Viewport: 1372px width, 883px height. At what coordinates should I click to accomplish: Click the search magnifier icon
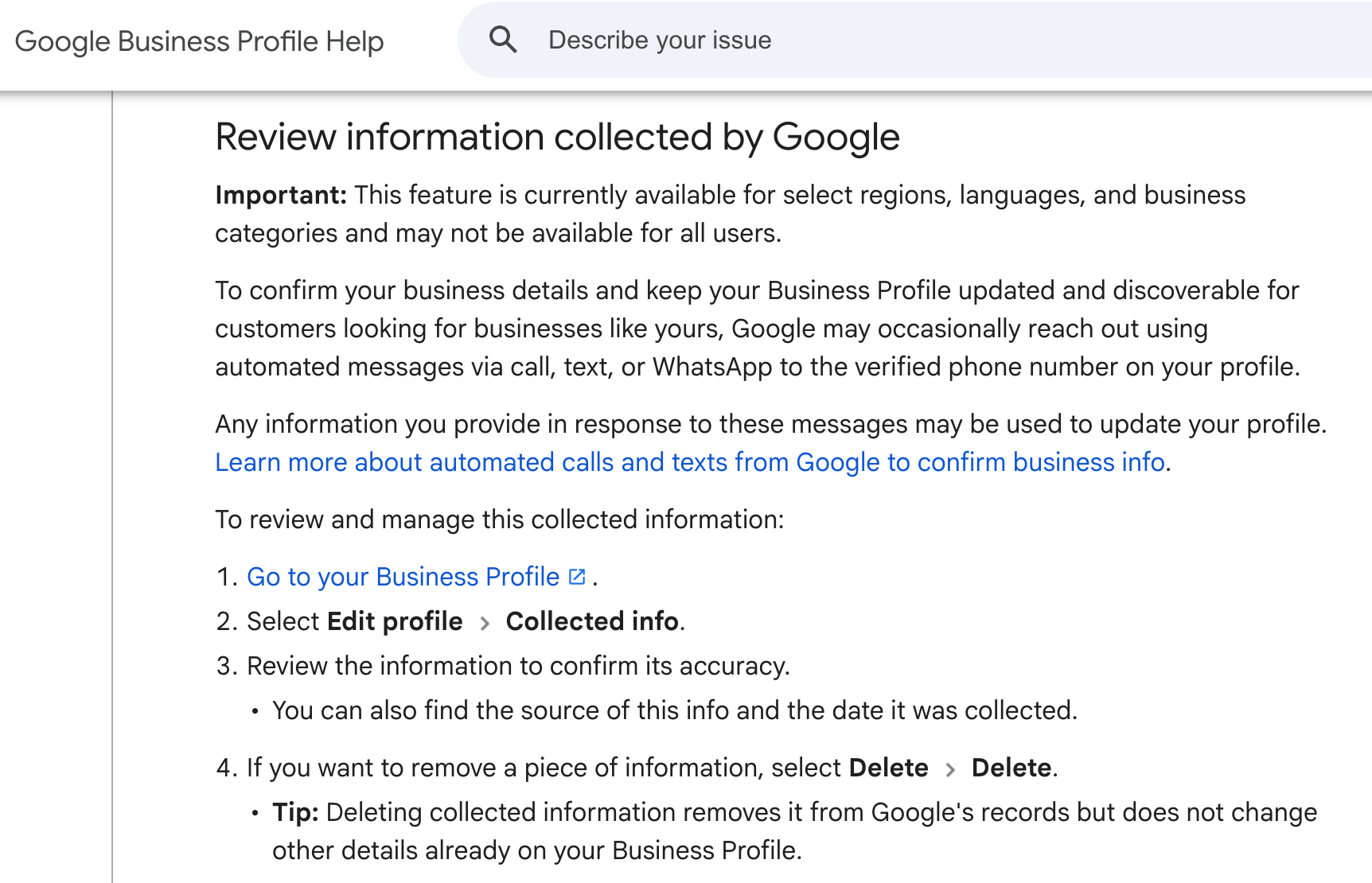(x=503, y=40)
